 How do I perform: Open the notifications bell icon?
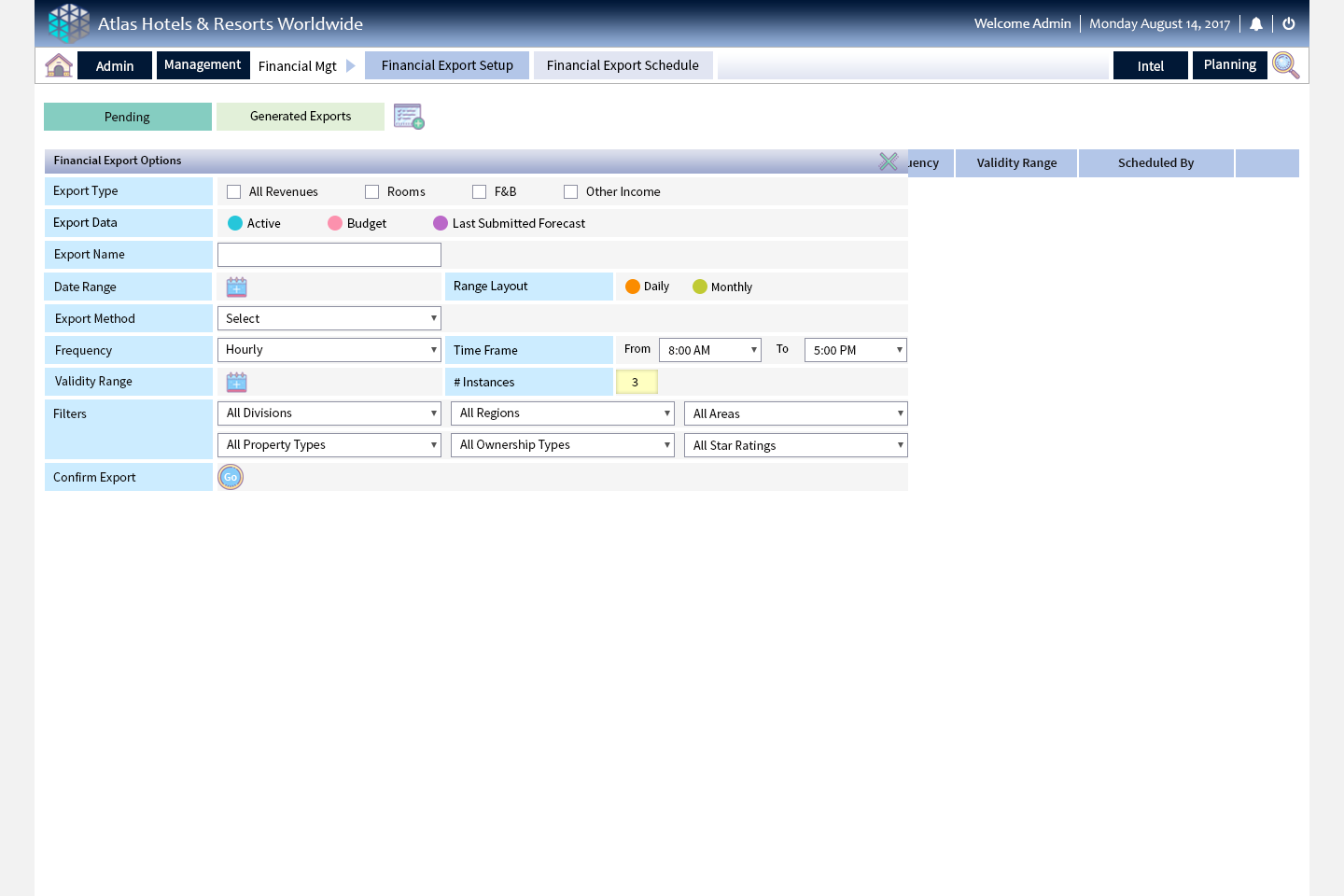pyautogui.click(x=1256, y=24)
